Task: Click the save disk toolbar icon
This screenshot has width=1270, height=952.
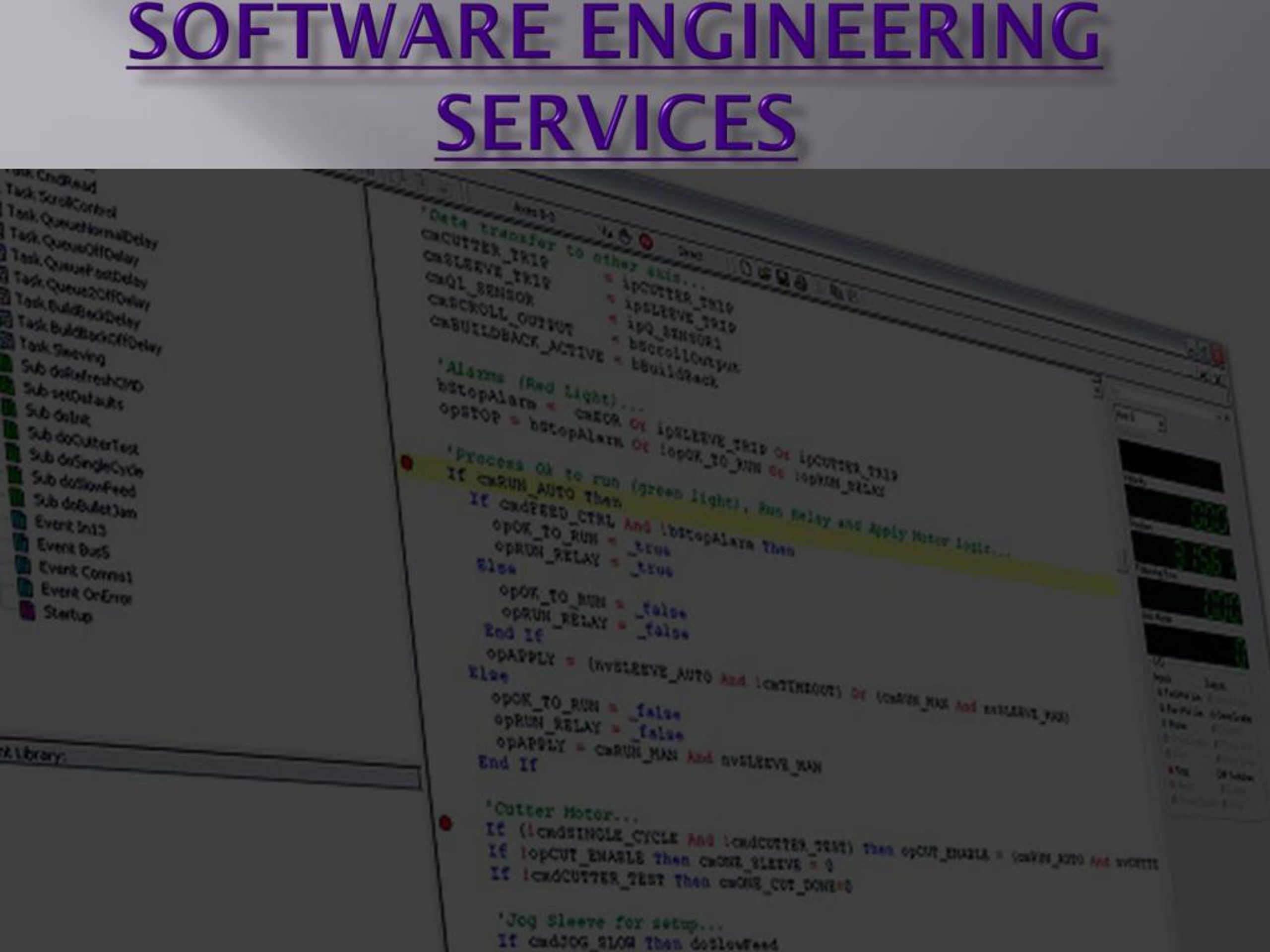Action: [782, 278]
